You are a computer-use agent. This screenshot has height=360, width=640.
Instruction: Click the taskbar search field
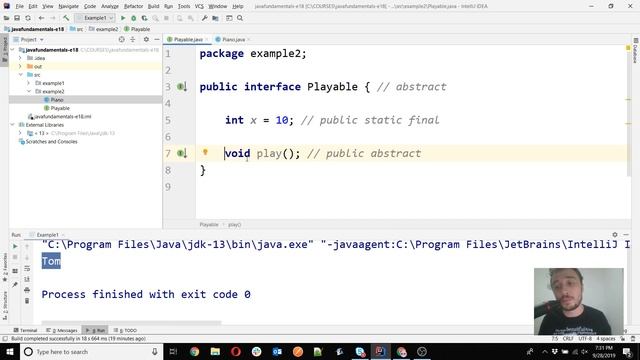pos(91,351)
